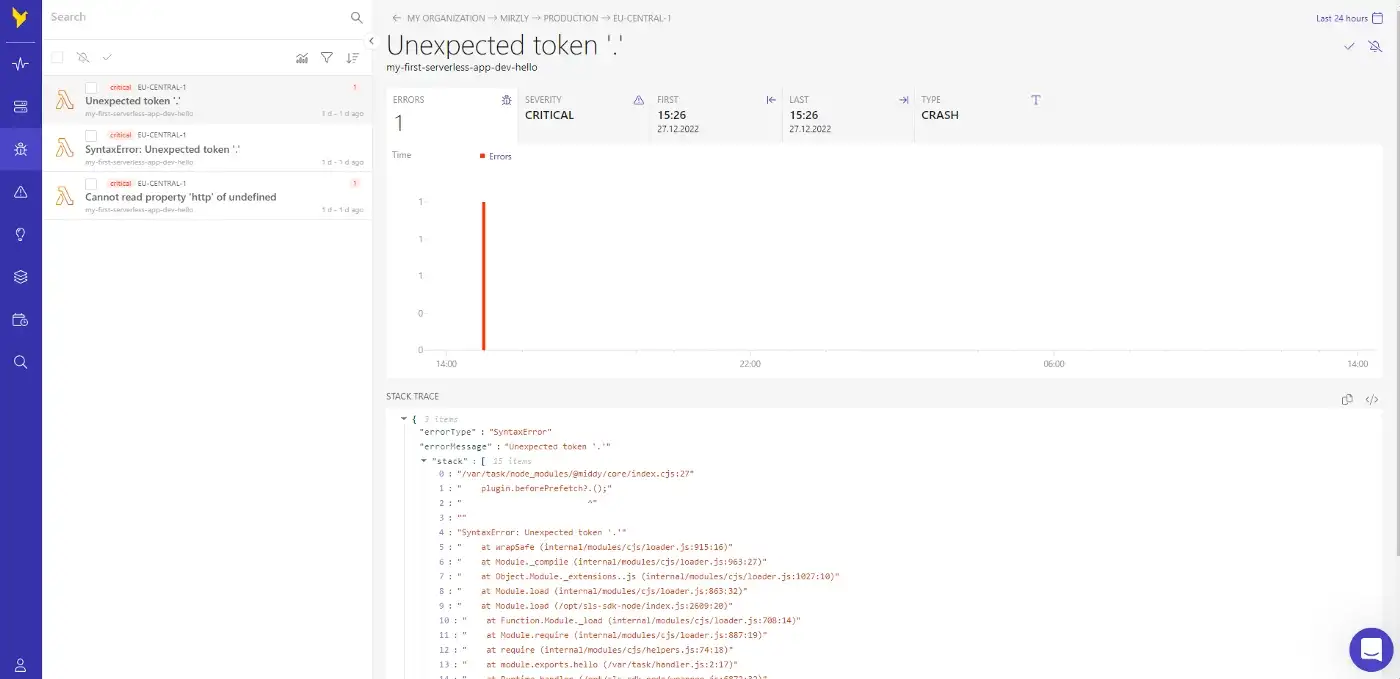1400x679 pixels.
Task: Open the alarms warning triangle in sidebar
Action: (x=20, y=192)
